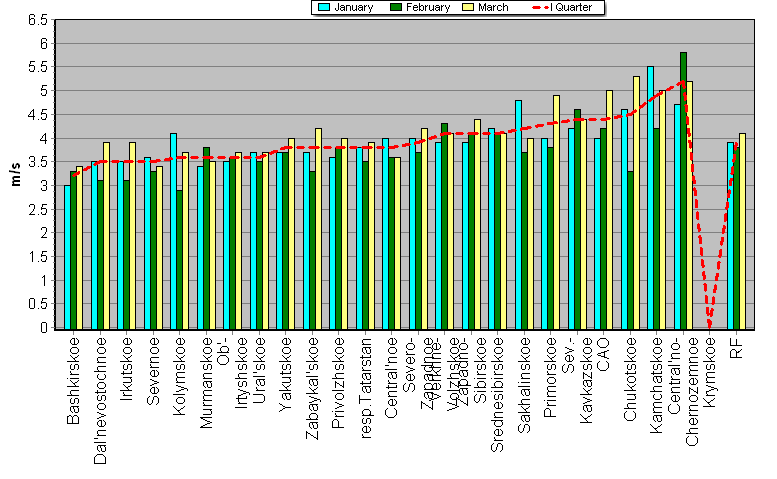The image size is (777, 479).
Task: Select the Chukotskoe category label
Action: (x=630, y=379)
